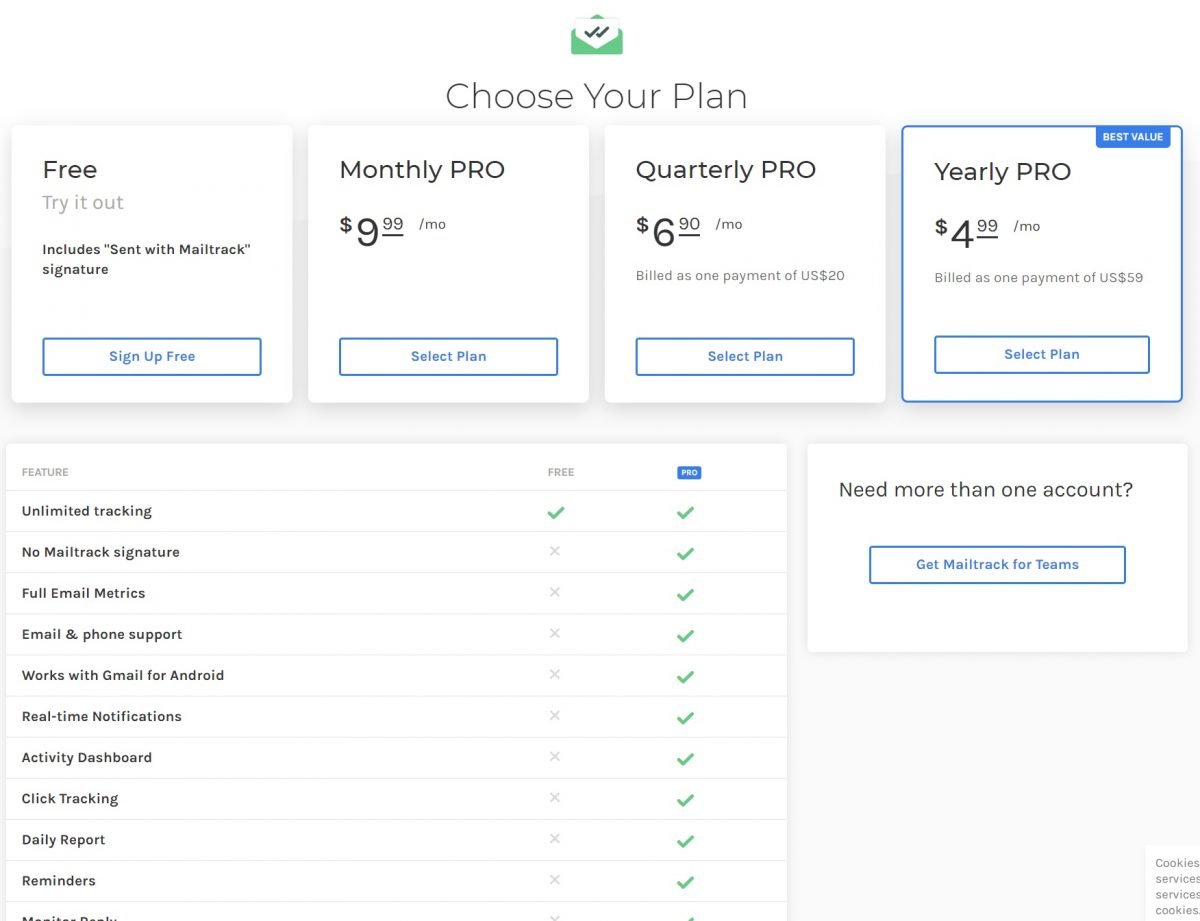The height and width of the screenshot is (921, 1200).
Task: Click the PRO check for Full Email Metrics
Action: [685, 594]
